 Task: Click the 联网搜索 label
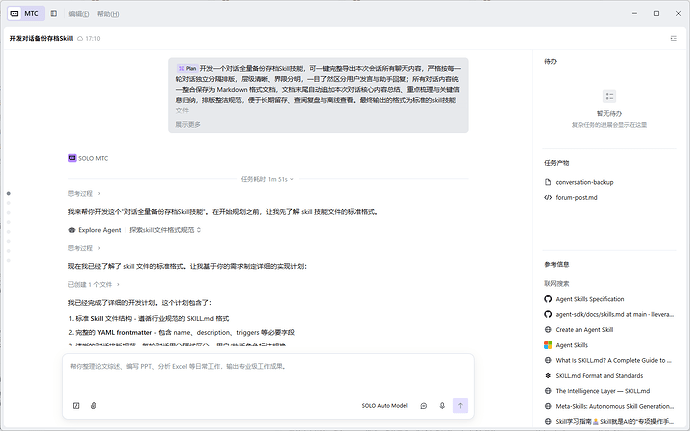[x=556, y=284]
